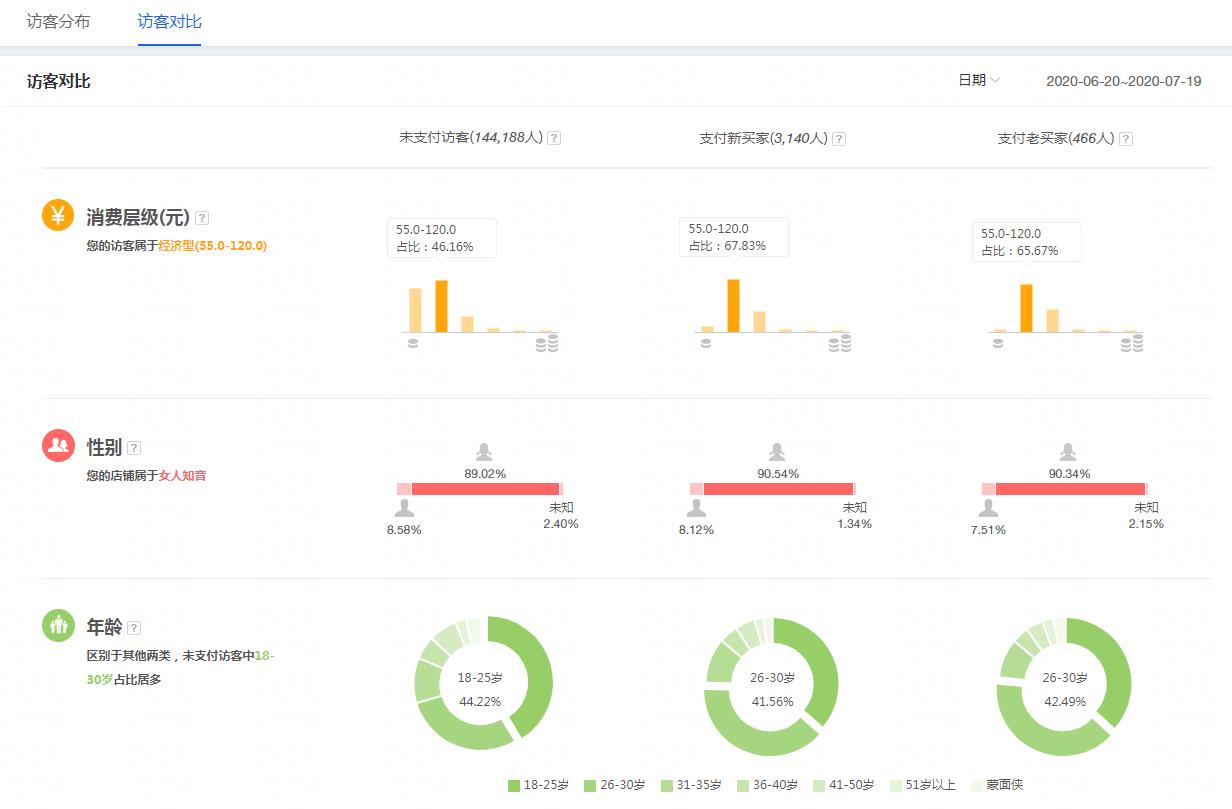Click help icon next to 未支付访客
This screenshot has width=1232, height=809.
coord(554,138)
